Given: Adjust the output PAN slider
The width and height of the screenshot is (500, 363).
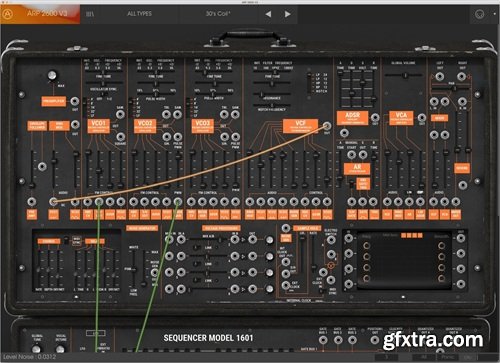Looking at the screenshot, I should point(451,88).
